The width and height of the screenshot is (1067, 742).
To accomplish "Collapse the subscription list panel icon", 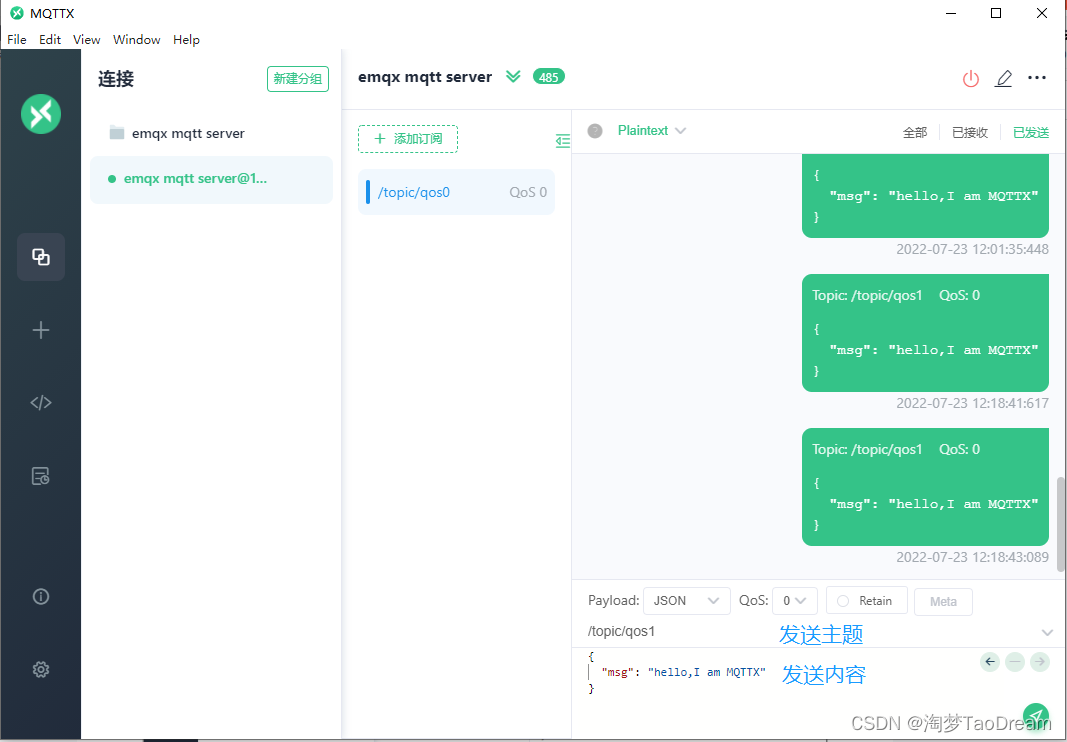I will (x=563, y=141).
